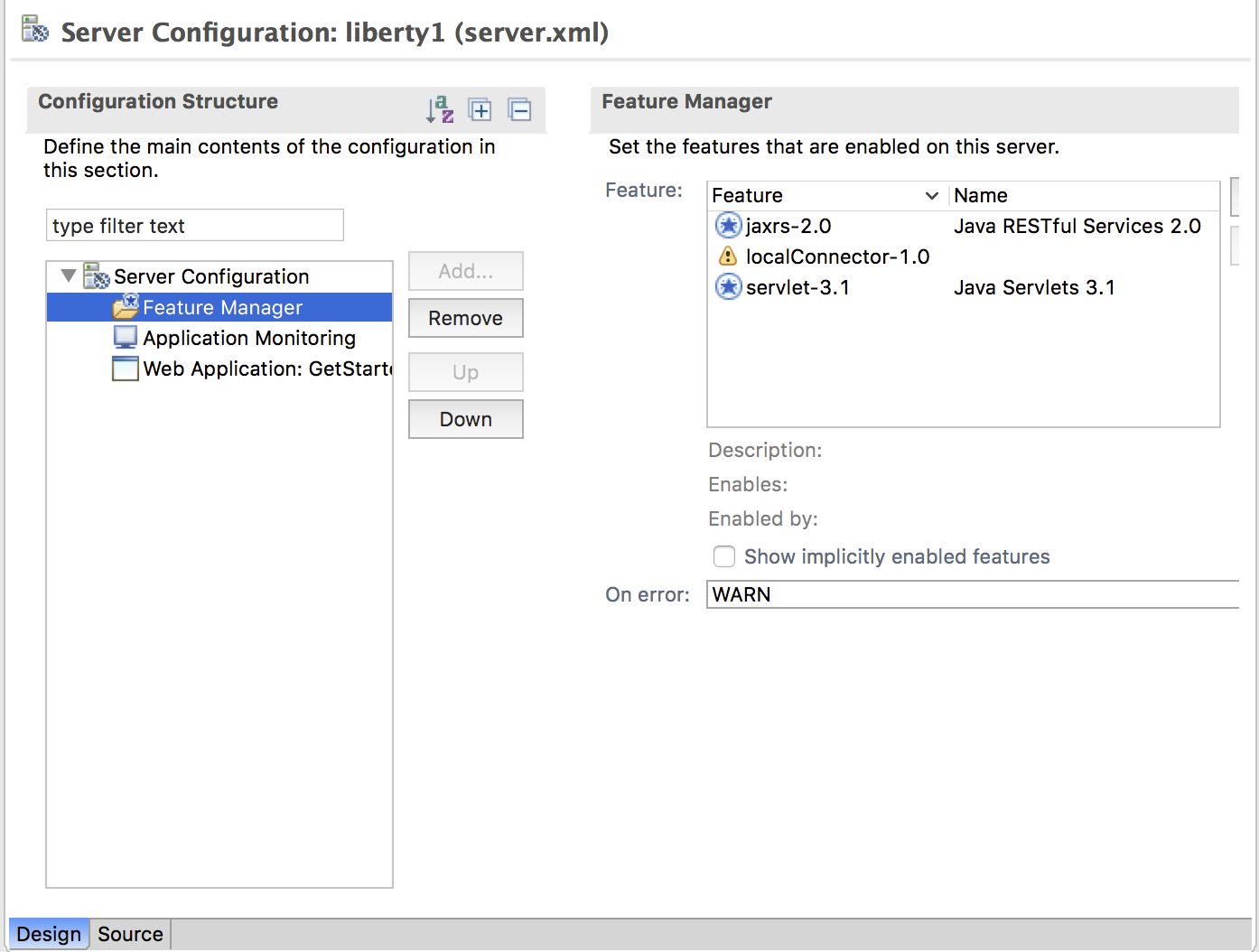Click the servlet-3.1 feature icon

728,287
